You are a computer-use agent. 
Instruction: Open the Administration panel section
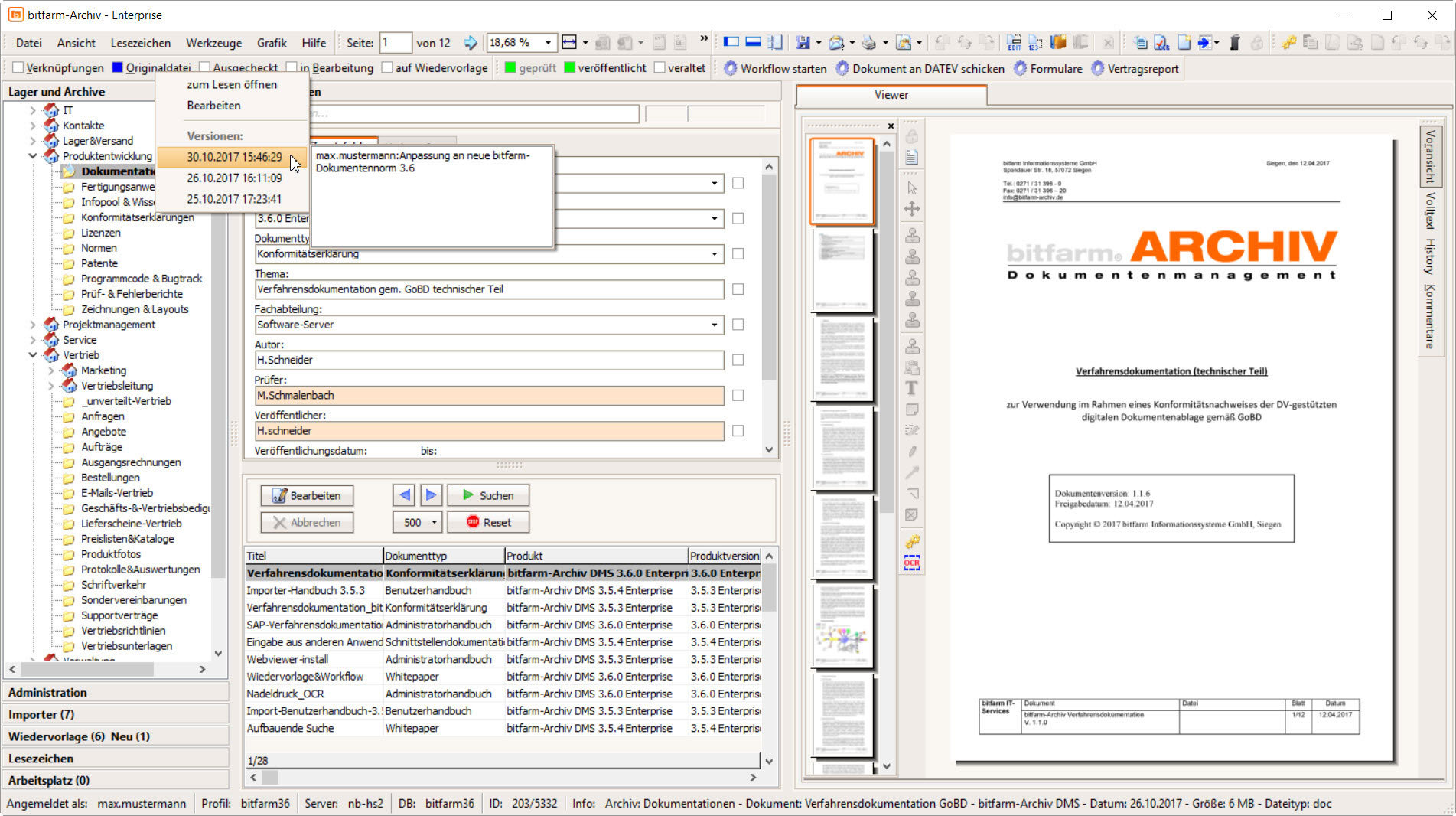[x=116, y=692]
